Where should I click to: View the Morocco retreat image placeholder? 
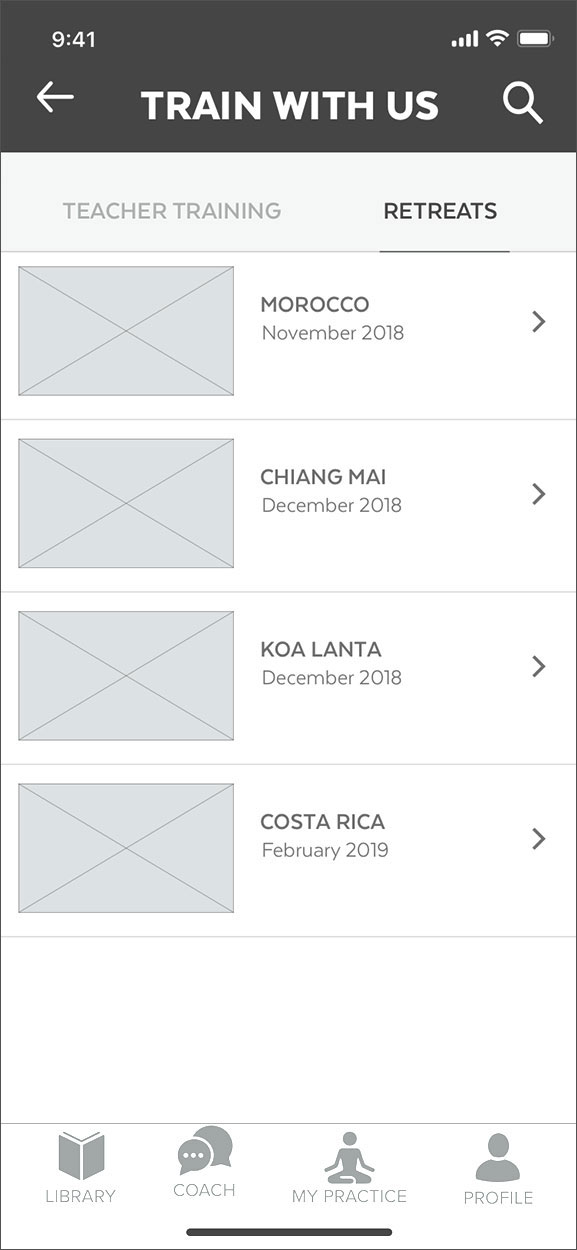pyautogui.click(x=126, y=331)
